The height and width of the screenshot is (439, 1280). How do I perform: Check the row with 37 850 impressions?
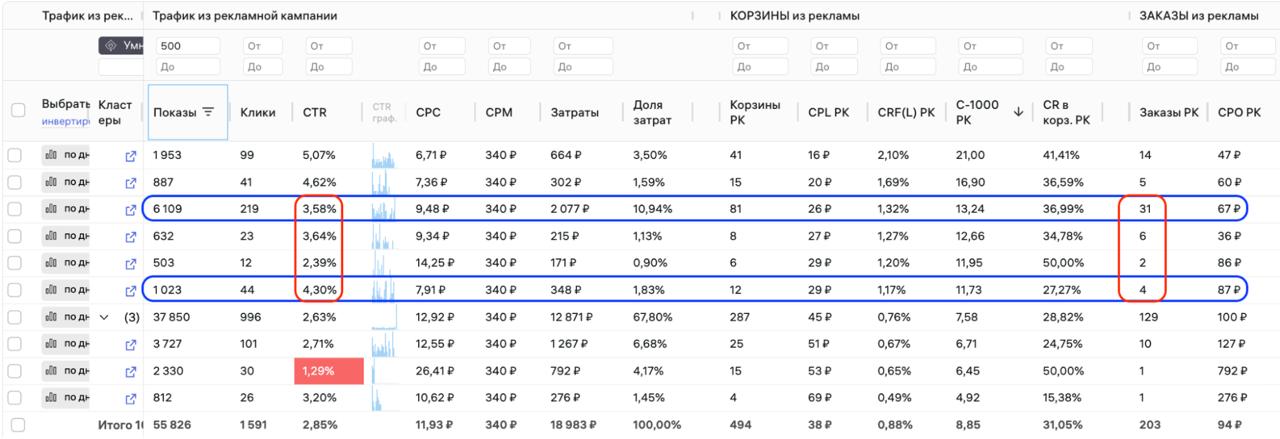(15, 317)
